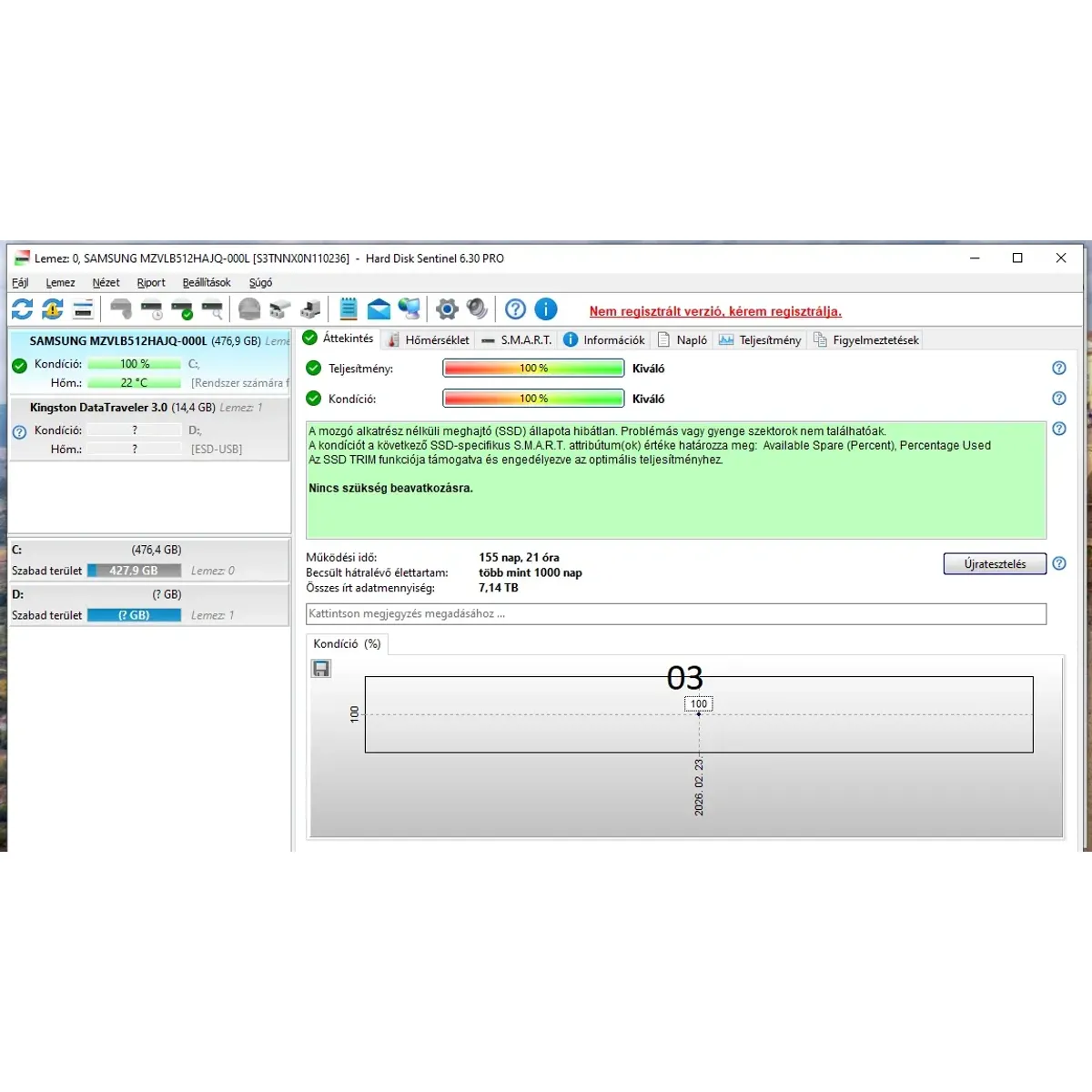The height and width of the screenshot is (1092, 1092).
Task: Click the unregistered version registration link
Action: click(715, 311)
